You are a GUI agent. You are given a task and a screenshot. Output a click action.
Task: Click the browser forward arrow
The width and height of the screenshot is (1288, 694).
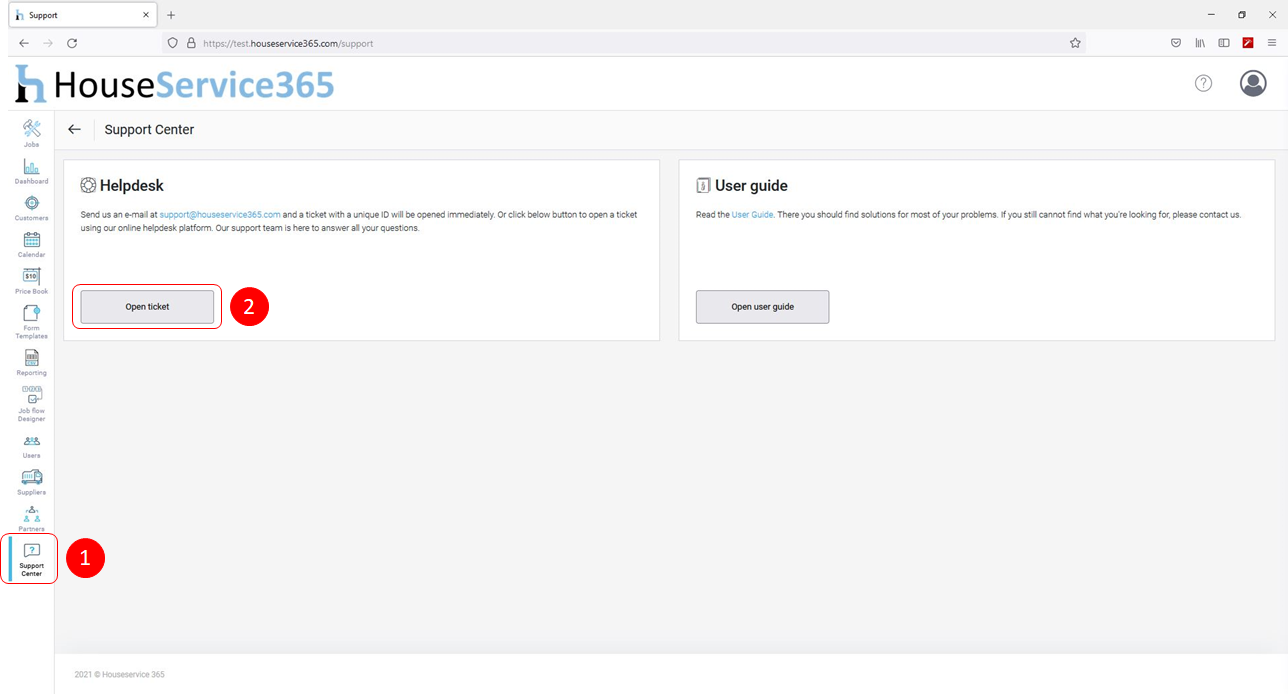tap(48, 43)
